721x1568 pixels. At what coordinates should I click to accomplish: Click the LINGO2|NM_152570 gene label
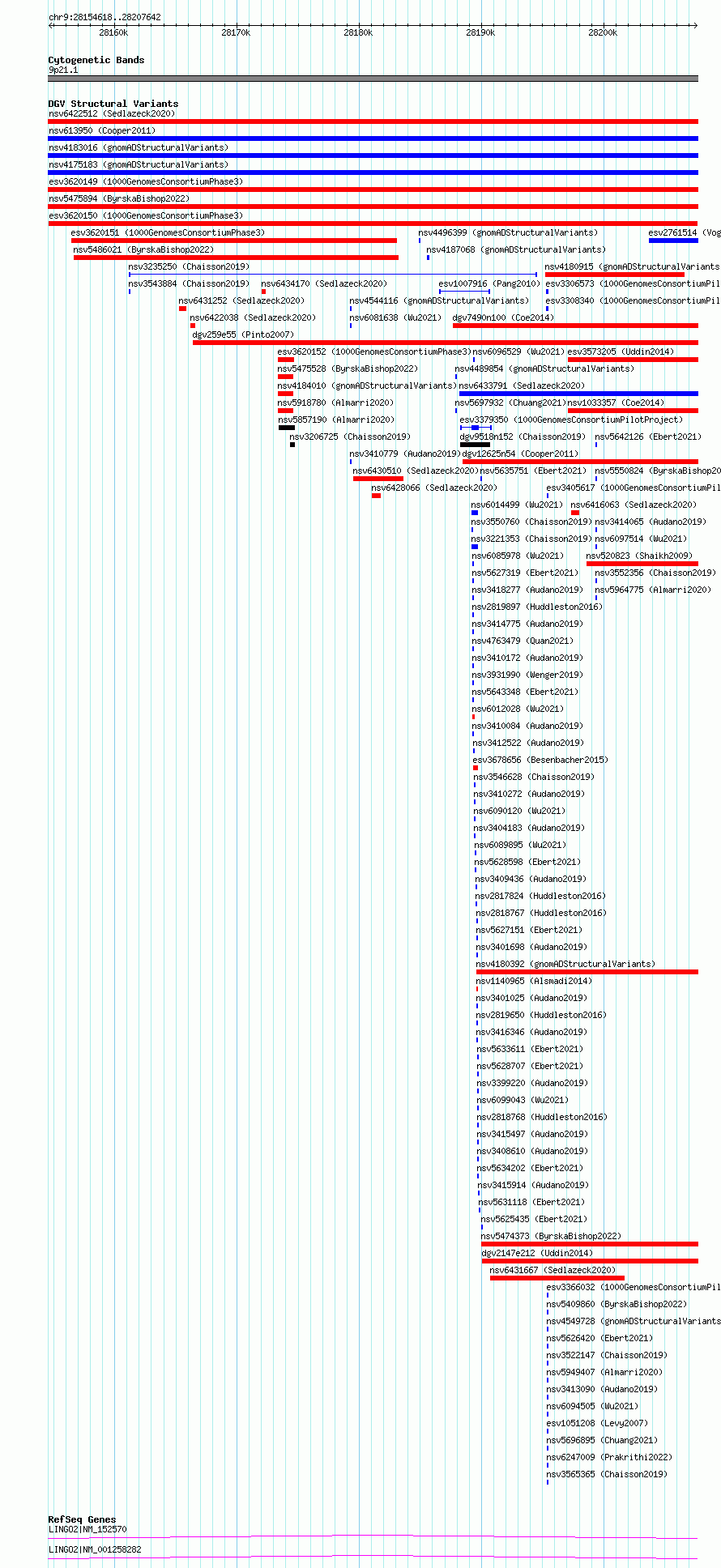pos(87,1529)
